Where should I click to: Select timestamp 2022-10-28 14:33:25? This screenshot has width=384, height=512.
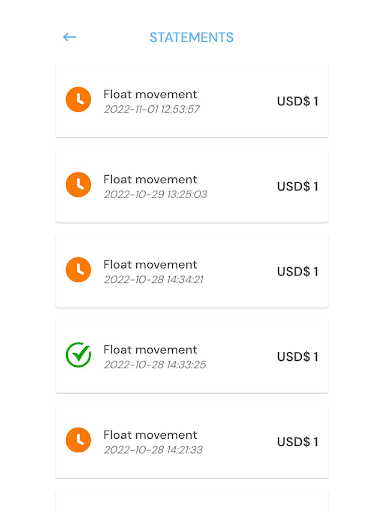point(155,365)
